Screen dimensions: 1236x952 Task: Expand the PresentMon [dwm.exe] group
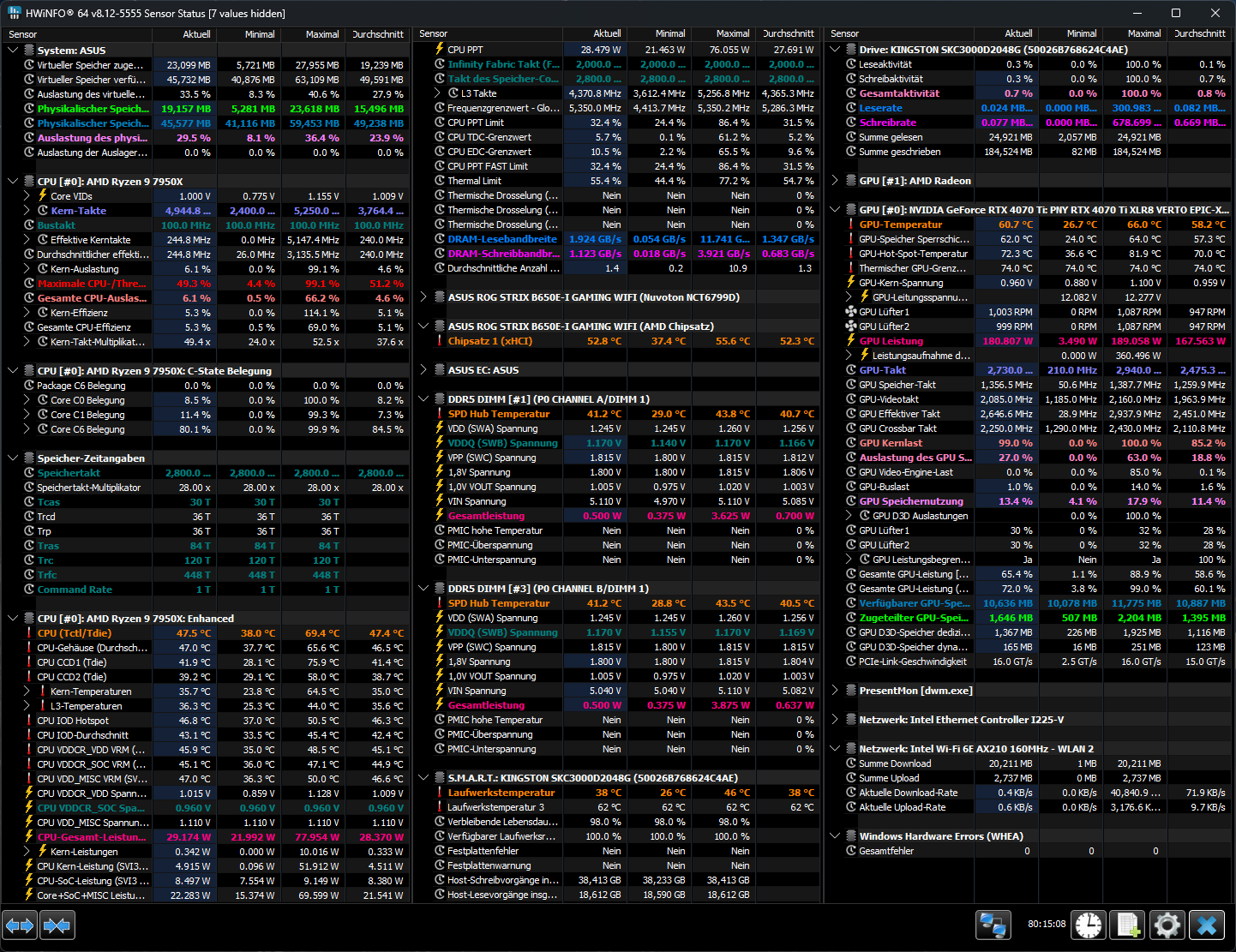tap(835, 691)
